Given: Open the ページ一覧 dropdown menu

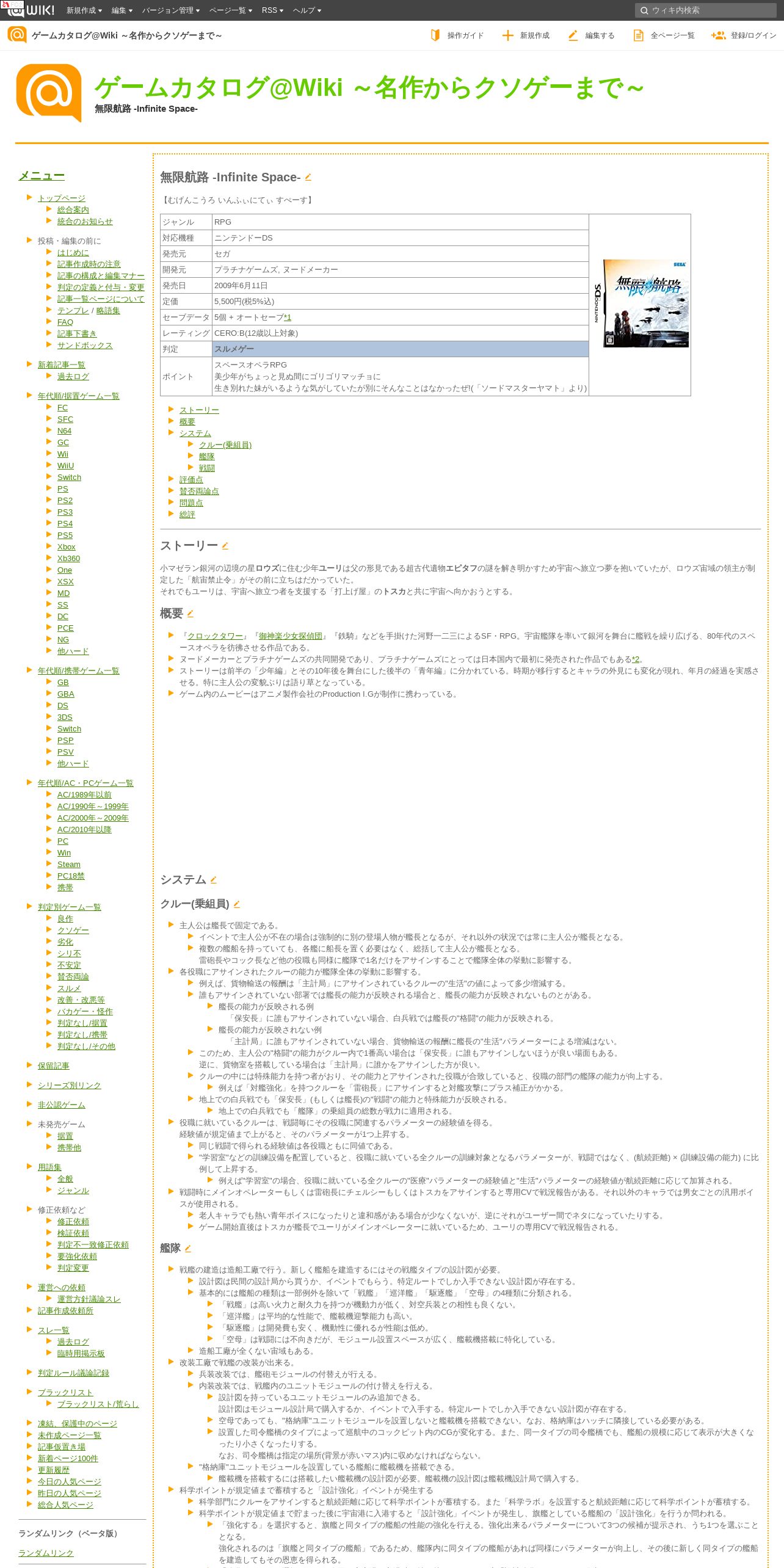Looking at the screenshot, I should coord(231,10).
